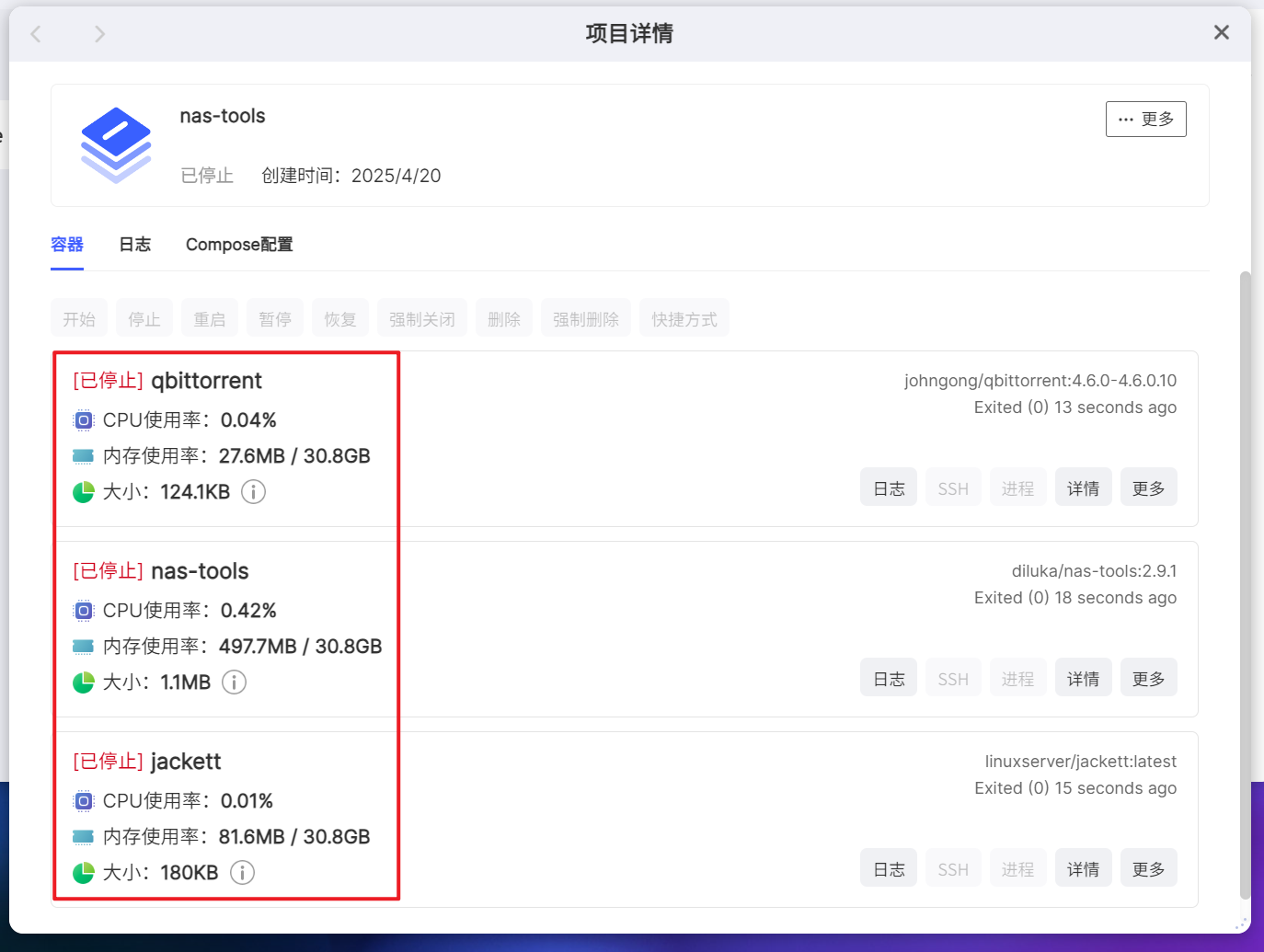The height and width of the screenshot is (952, 1264).
Task: Click the nas-tools container CPU chip icon
Action: pos(84,611)
